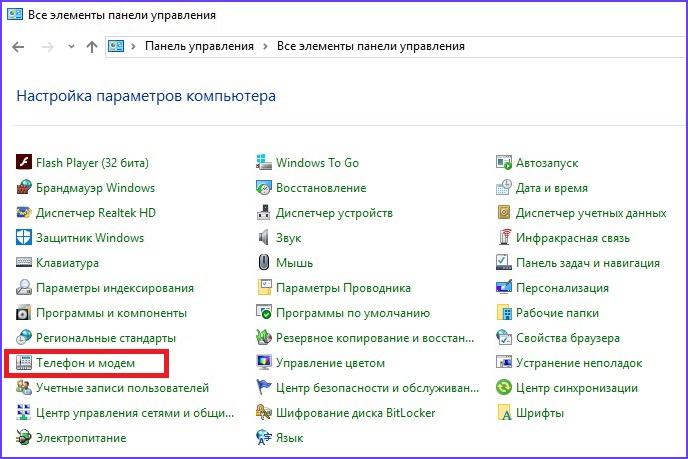Open the Диспетчер устройств icon

click(264, 212)
